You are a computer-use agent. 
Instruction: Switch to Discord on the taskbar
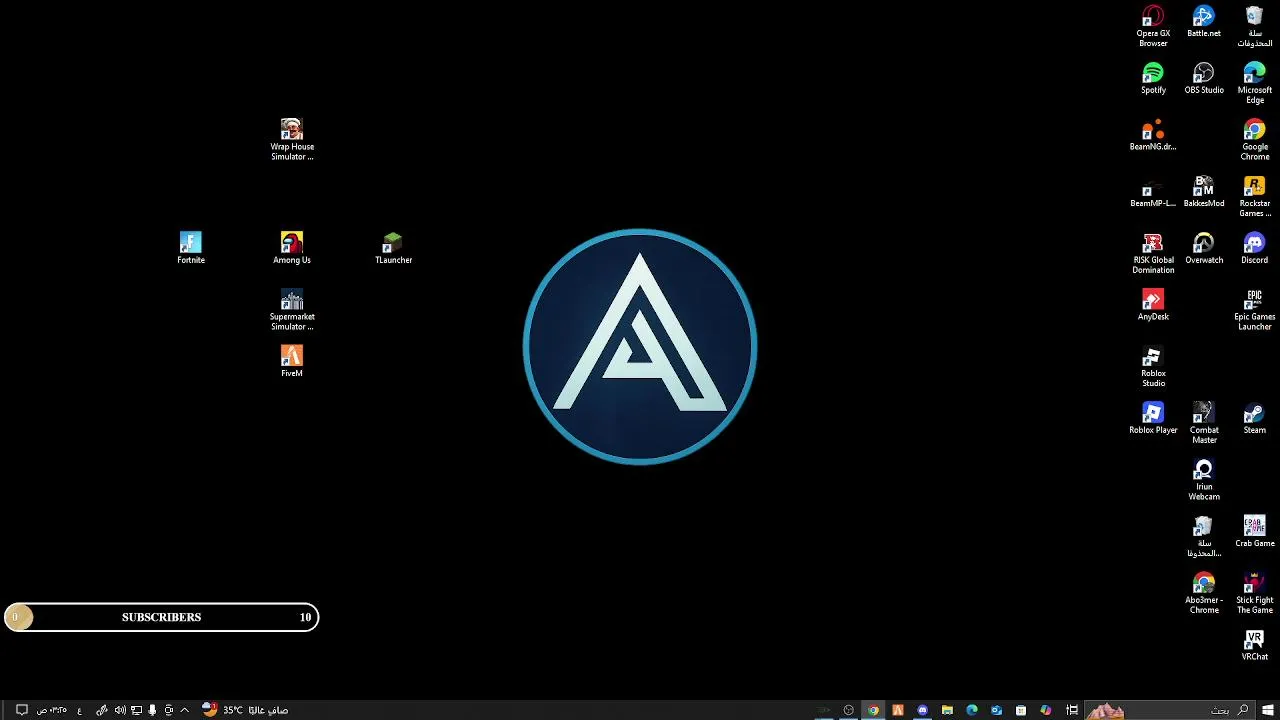point(922,710)
